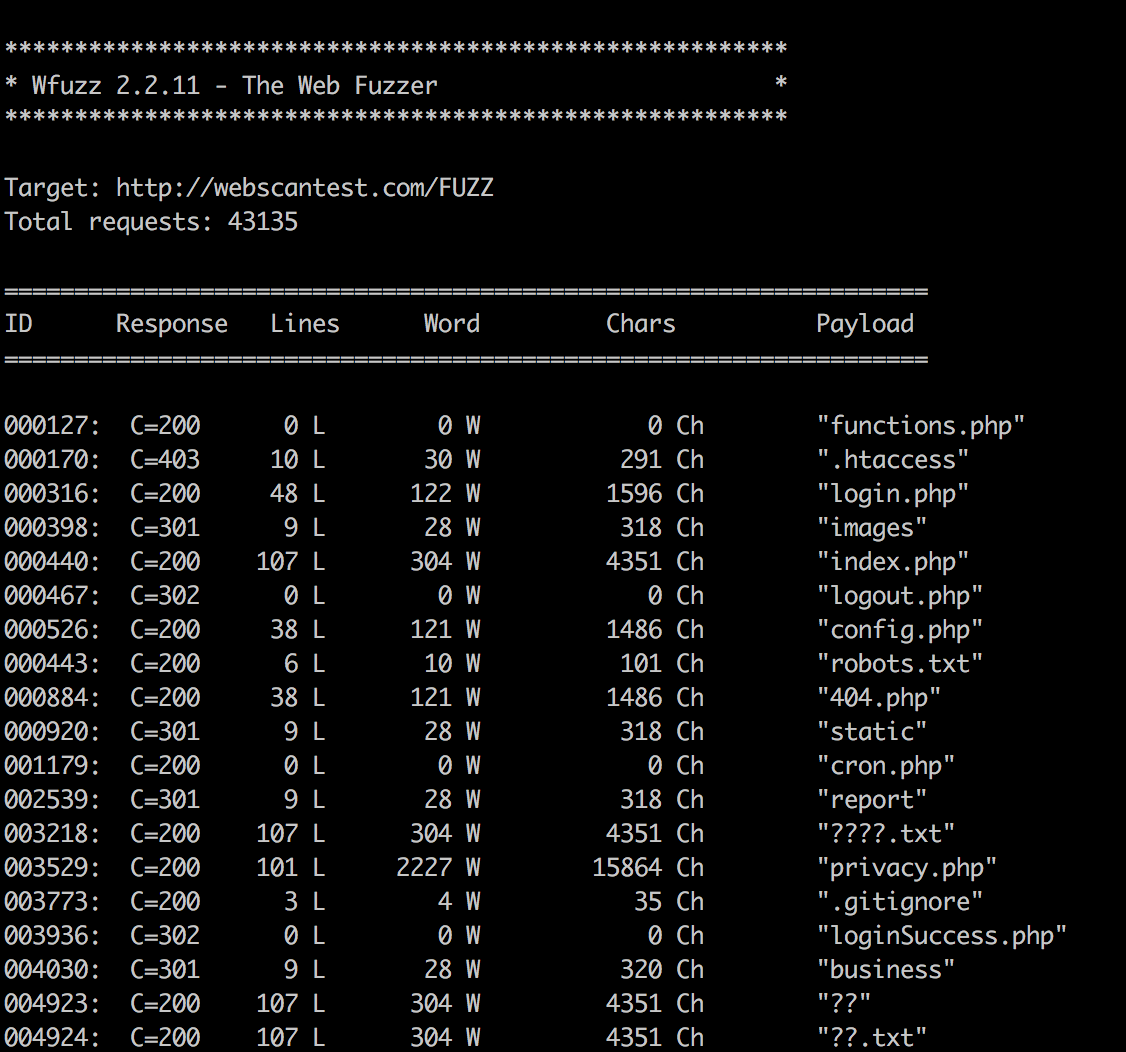Click request ID 000170

tap(52, 460)
